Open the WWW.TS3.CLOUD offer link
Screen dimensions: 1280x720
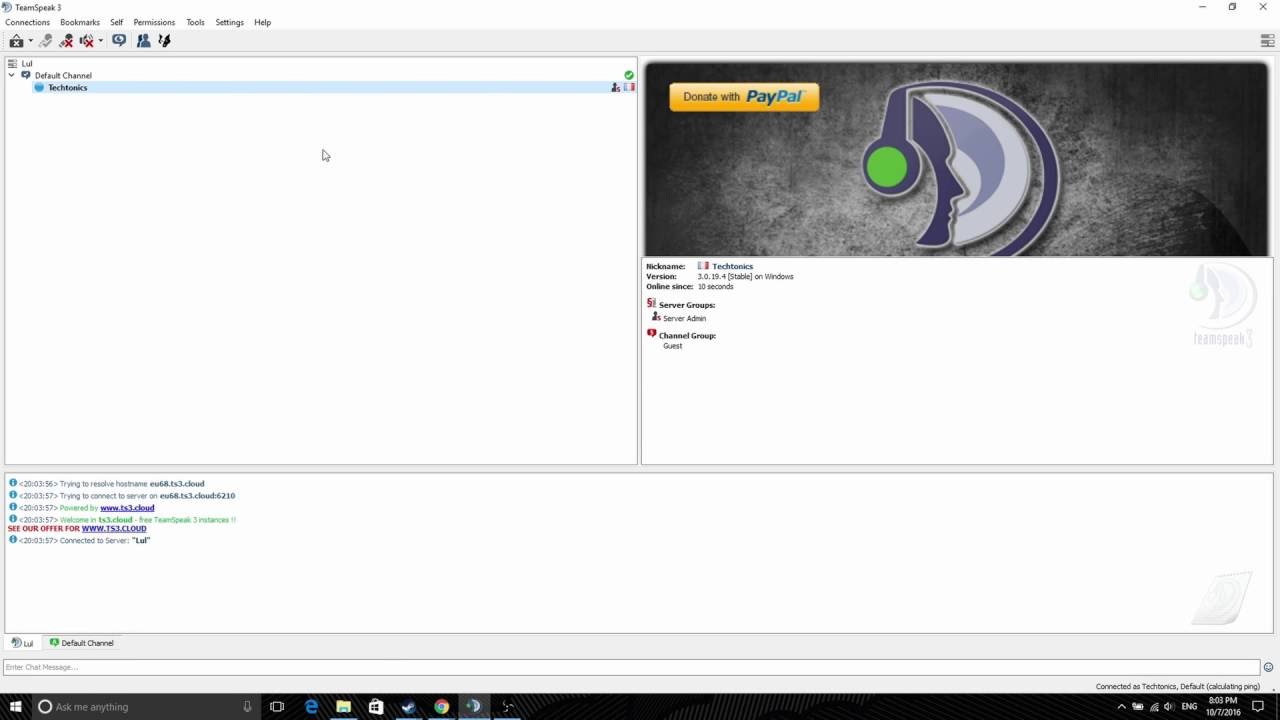(114, 528)
